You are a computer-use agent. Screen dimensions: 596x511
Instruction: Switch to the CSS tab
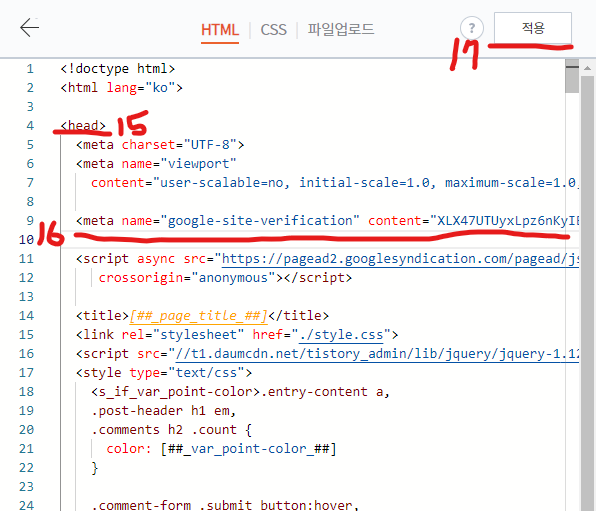point(273,30)
